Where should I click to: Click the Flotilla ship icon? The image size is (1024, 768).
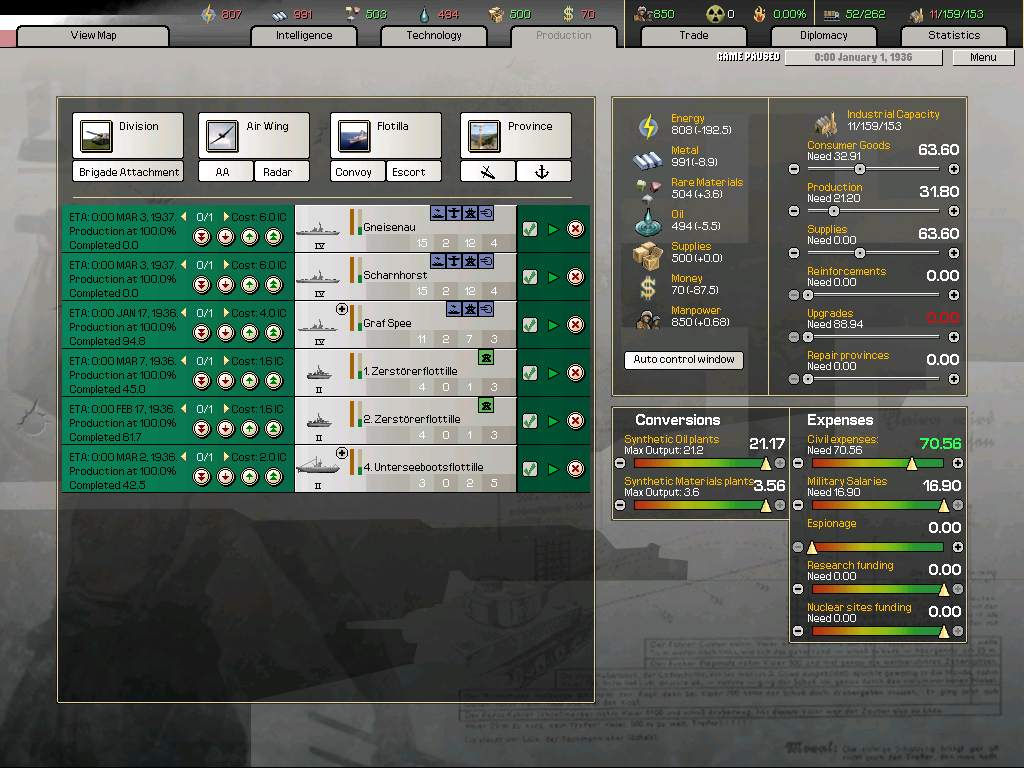(x=354, y=136)
